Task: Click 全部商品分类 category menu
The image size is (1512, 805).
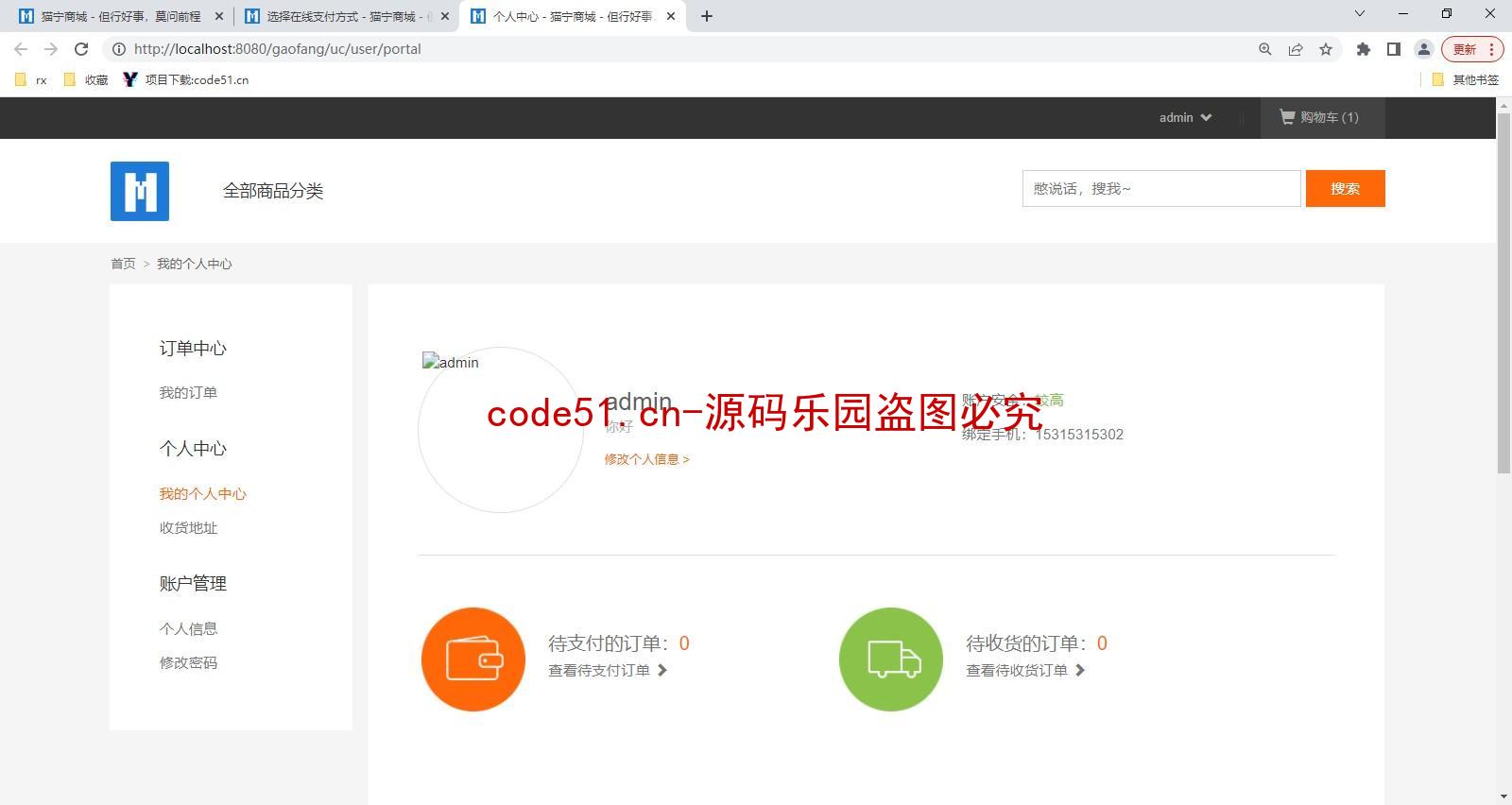Action: pos(273,191)
